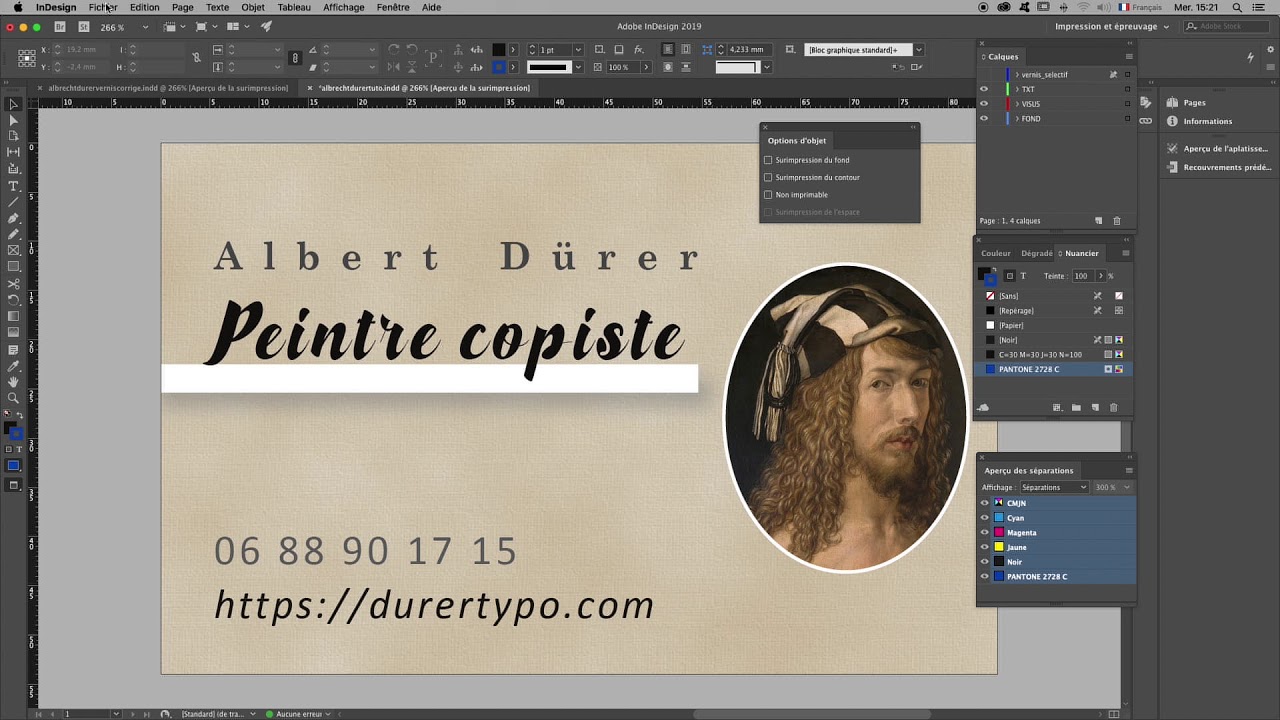Delete swatch with Nuancier trash icon
The width and height of the screenshot is (1280, 720).
click(1113, 408)
